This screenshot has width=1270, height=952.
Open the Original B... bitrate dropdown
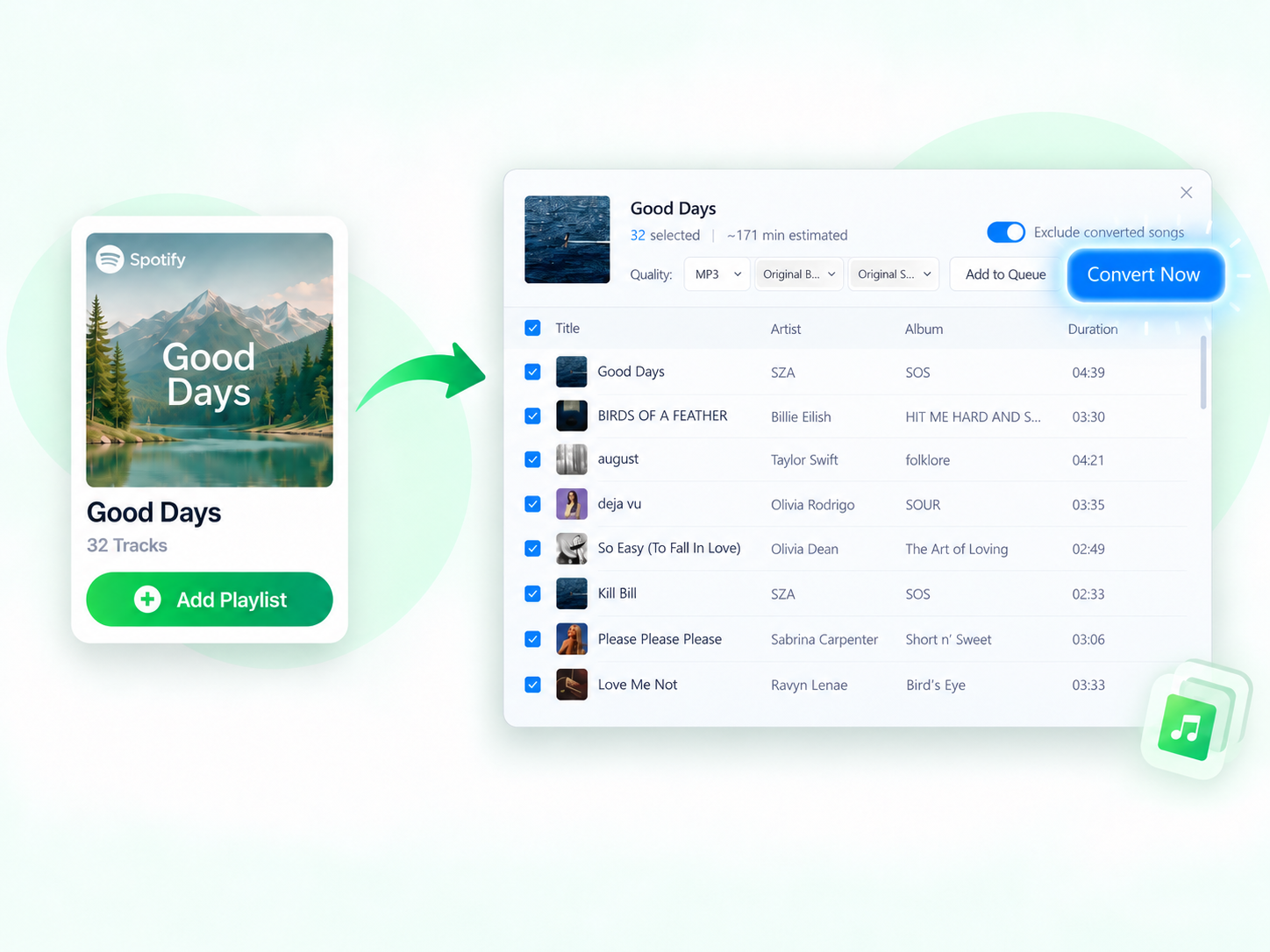coord(799,274)
